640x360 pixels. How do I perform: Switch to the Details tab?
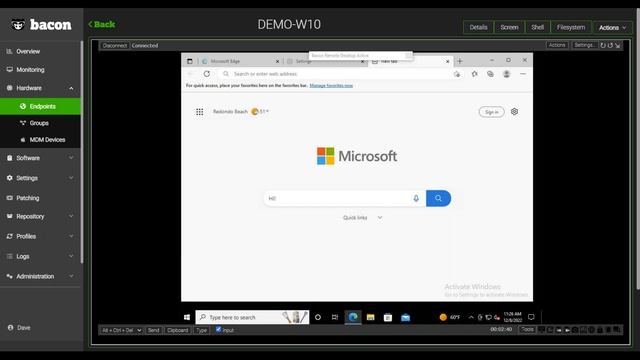(478, 27)
